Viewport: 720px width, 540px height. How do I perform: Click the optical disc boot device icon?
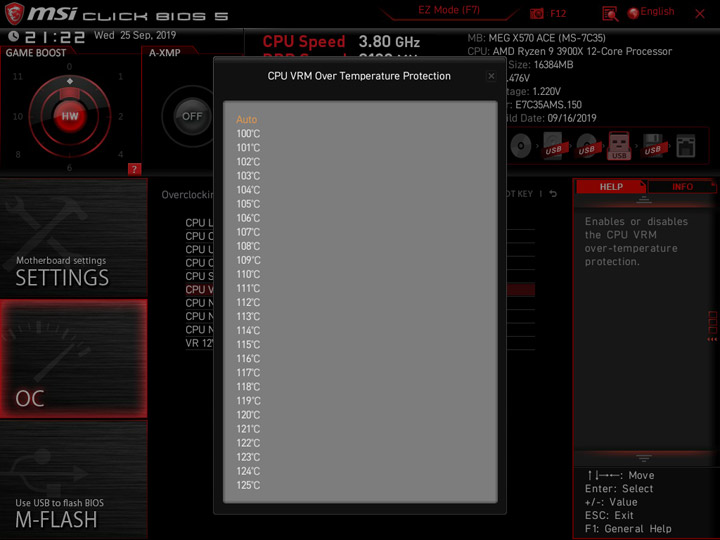pyautogui.click(x=521, y=146)
